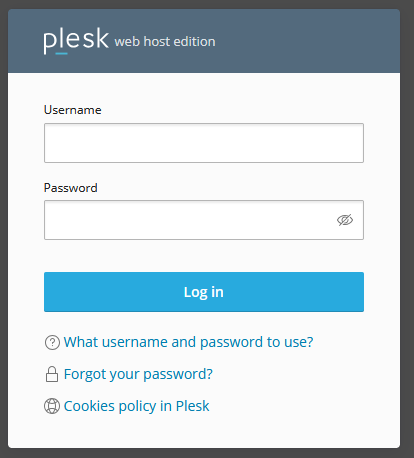Open the 'Cookies policy in Plesk' link

click(x=136, y=406)
